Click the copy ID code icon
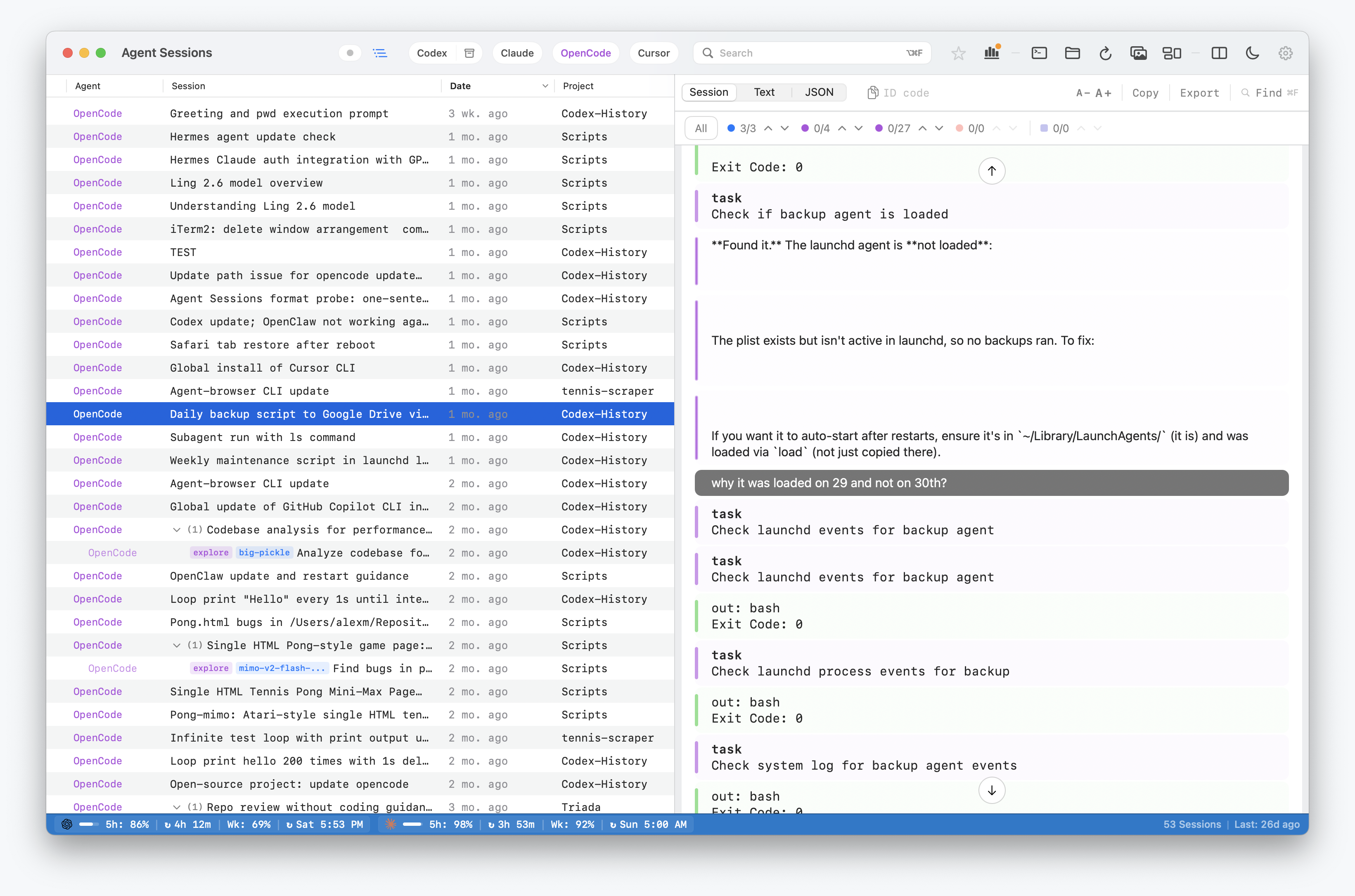Image resolution: width=1355 pixels, height=896 pixels. (x=872, y=92)
